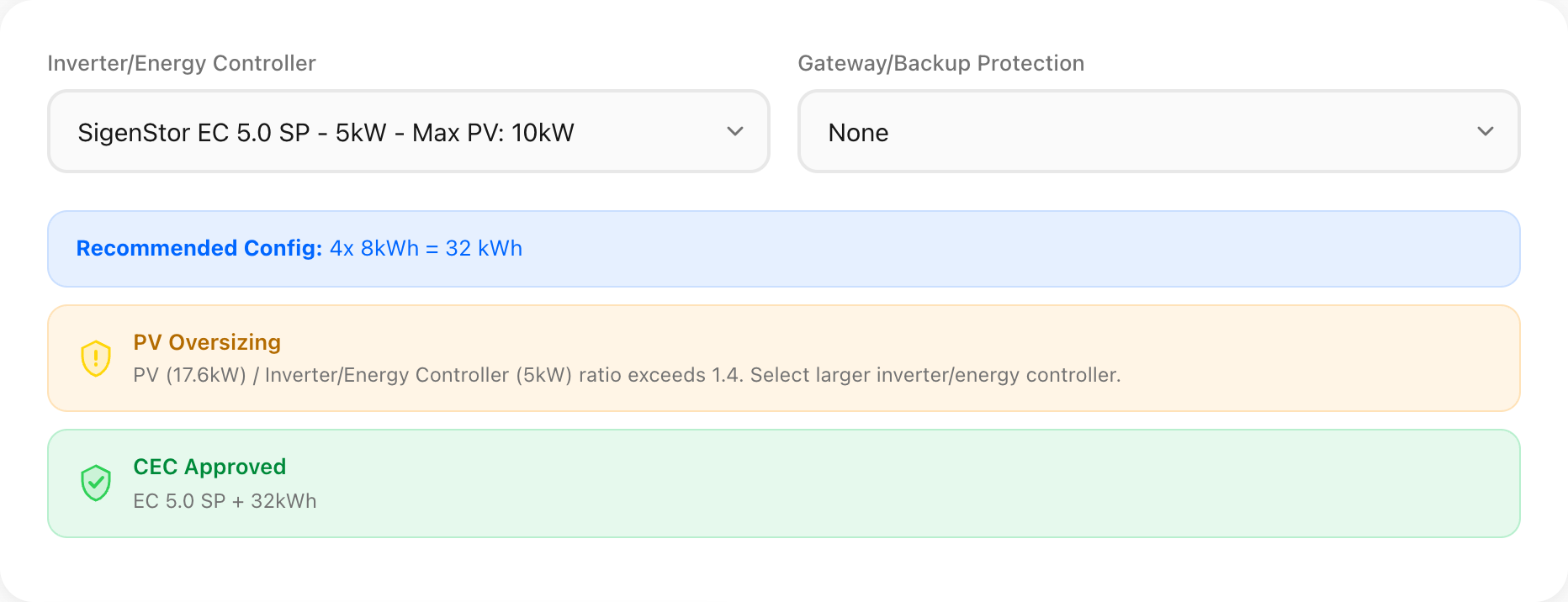The image size is (1568, 602).
Task: Click the EC 5.0 SP + 32kWh text
Action: (225, 501)
